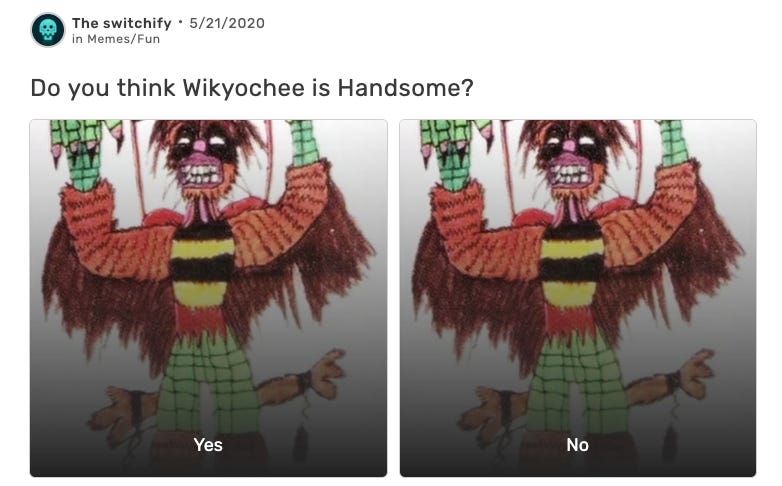This screenshot has width=782, height=486.
Task: Vote using the No label text
Action: [x=578, y=445]
